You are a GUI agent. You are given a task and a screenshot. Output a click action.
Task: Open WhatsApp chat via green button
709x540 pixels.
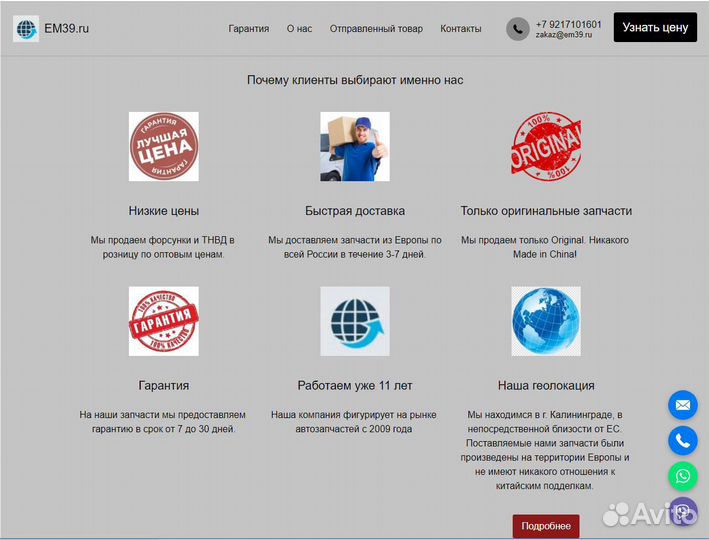683,476
